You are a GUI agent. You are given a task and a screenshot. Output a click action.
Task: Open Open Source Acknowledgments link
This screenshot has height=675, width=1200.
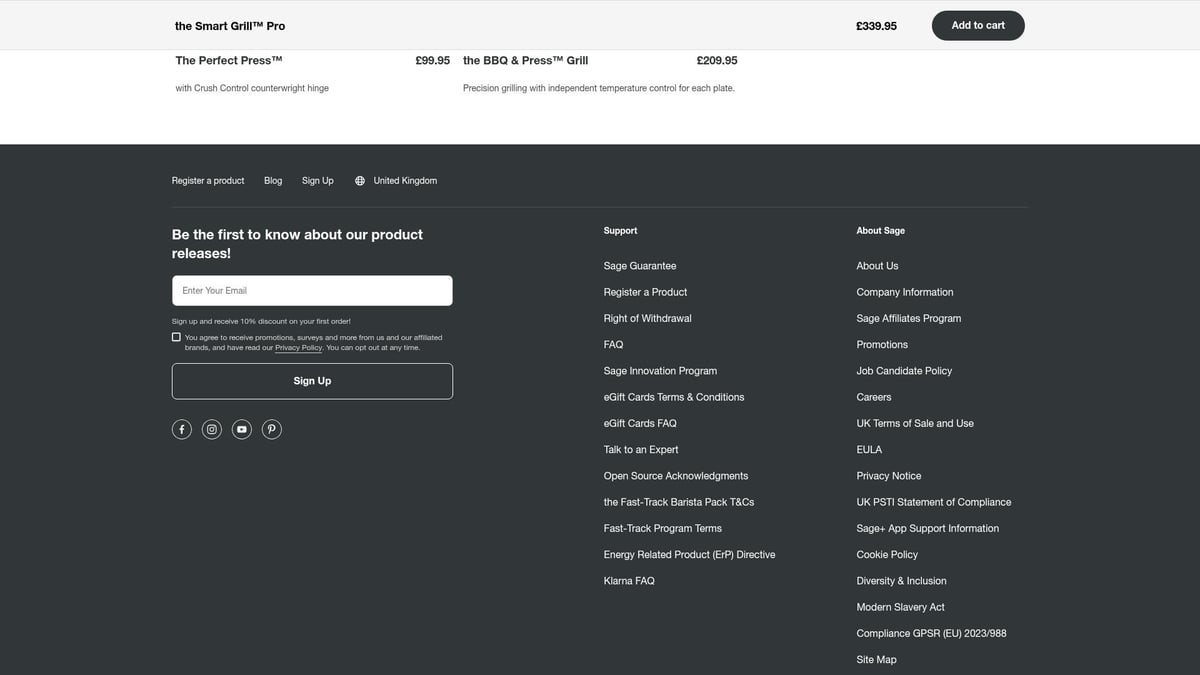pyautogui.click(x=676, y=476)
